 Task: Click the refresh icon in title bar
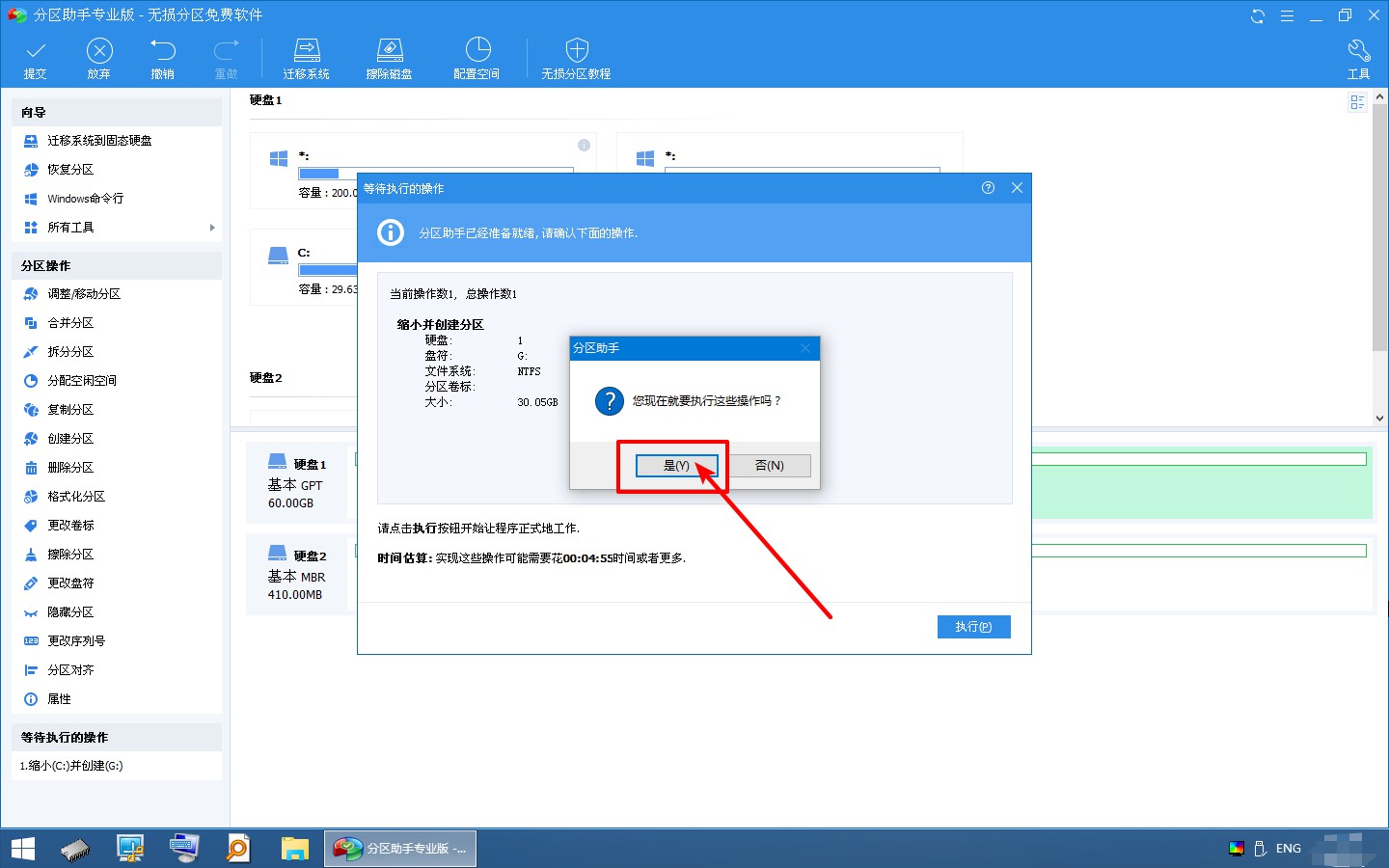point(1258,15)
